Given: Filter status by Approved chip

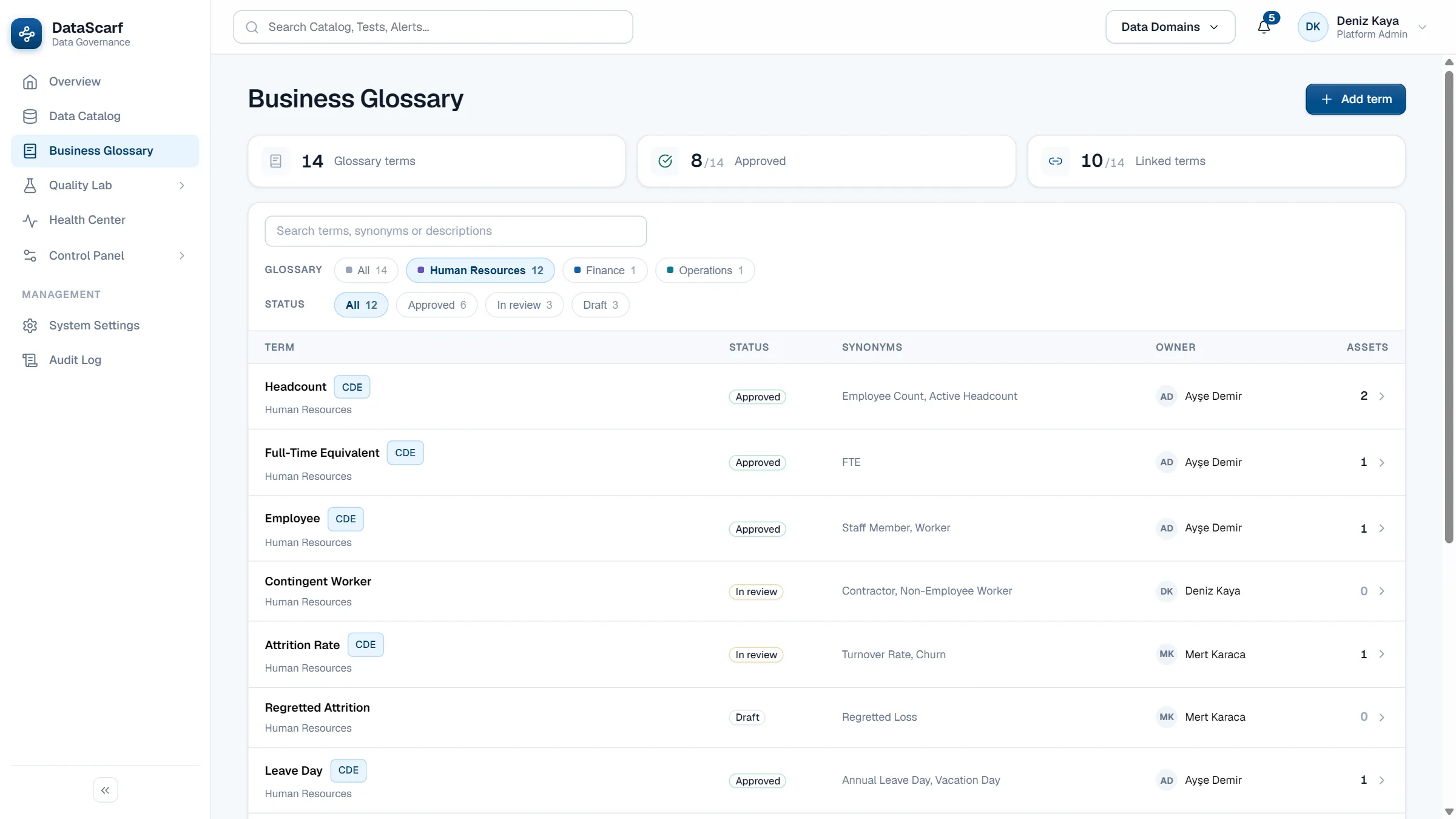Looking at the screenshot, I should [x=437, y=305].
